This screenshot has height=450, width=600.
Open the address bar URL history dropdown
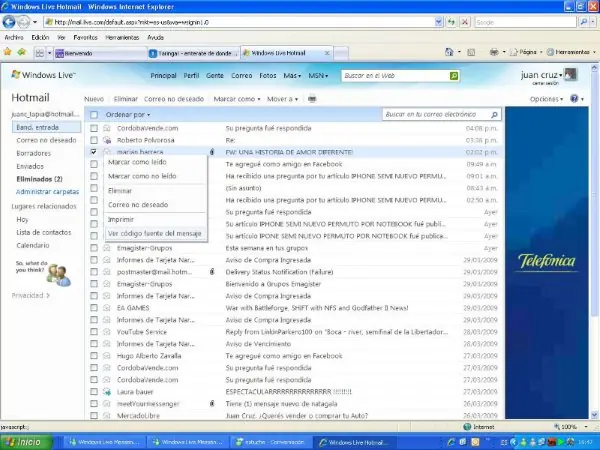point(439,22)
